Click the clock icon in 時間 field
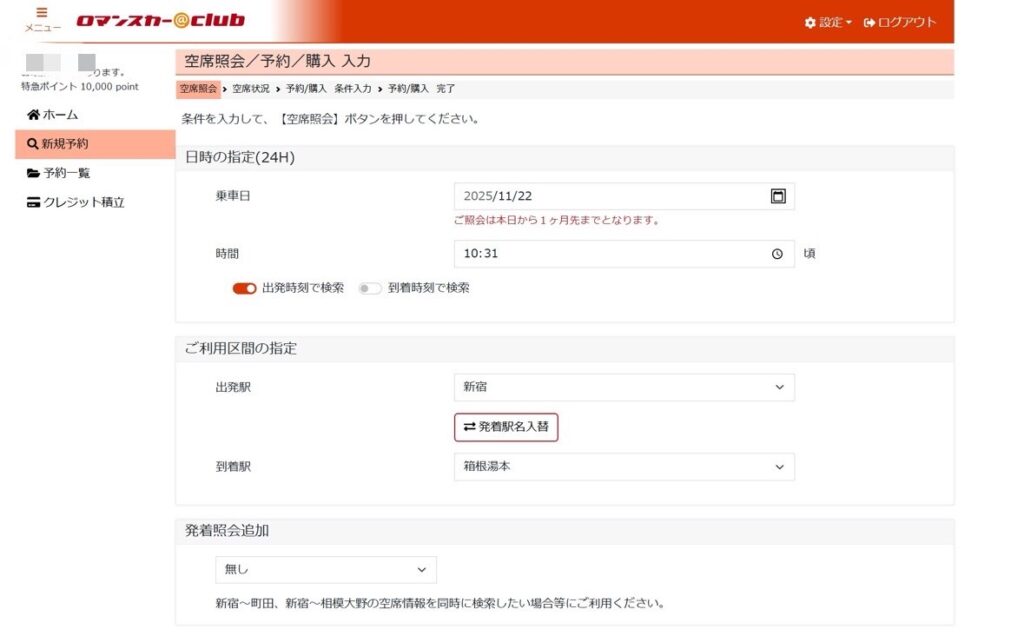1024x636 pixels. pos(777,254)
